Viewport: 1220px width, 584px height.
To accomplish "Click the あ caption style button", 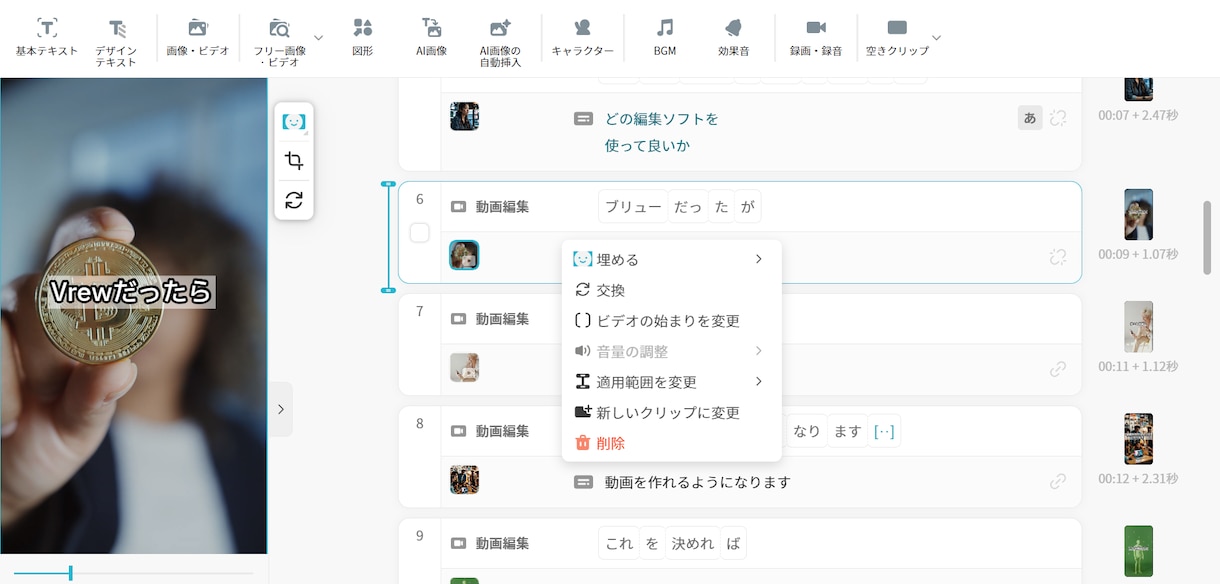I will [1030, 118].
